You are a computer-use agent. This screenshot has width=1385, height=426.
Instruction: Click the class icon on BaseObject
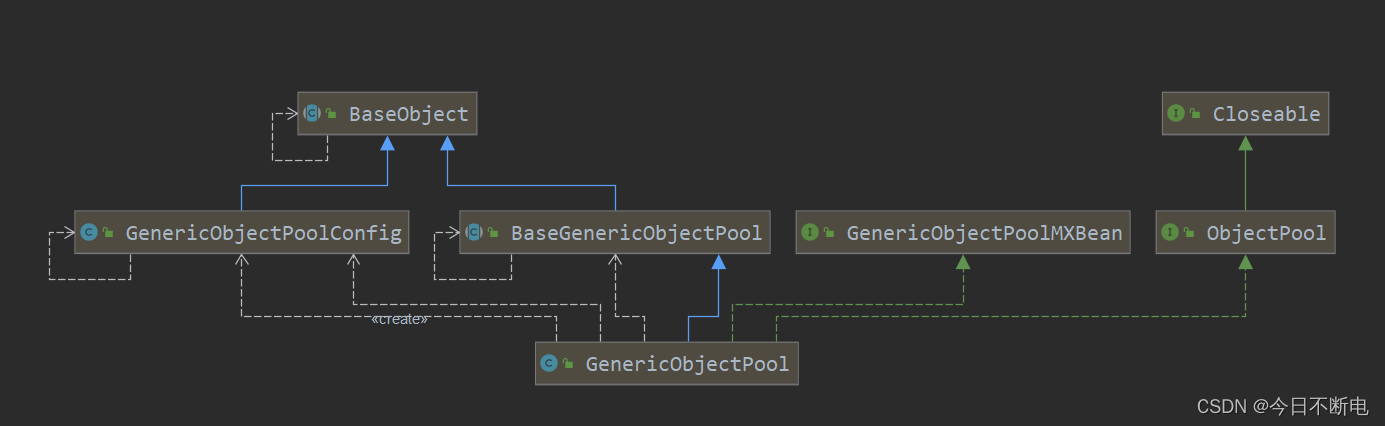[x=312, y=114]
